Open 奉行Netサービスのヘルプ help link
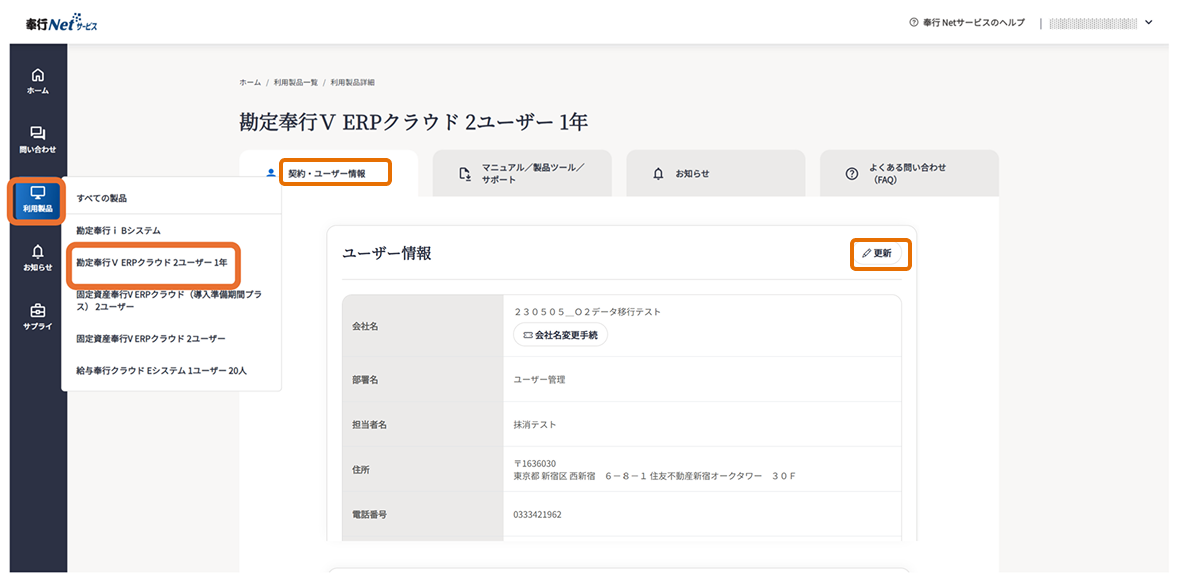Screen dimensions: 1180x584 (967, 22)
